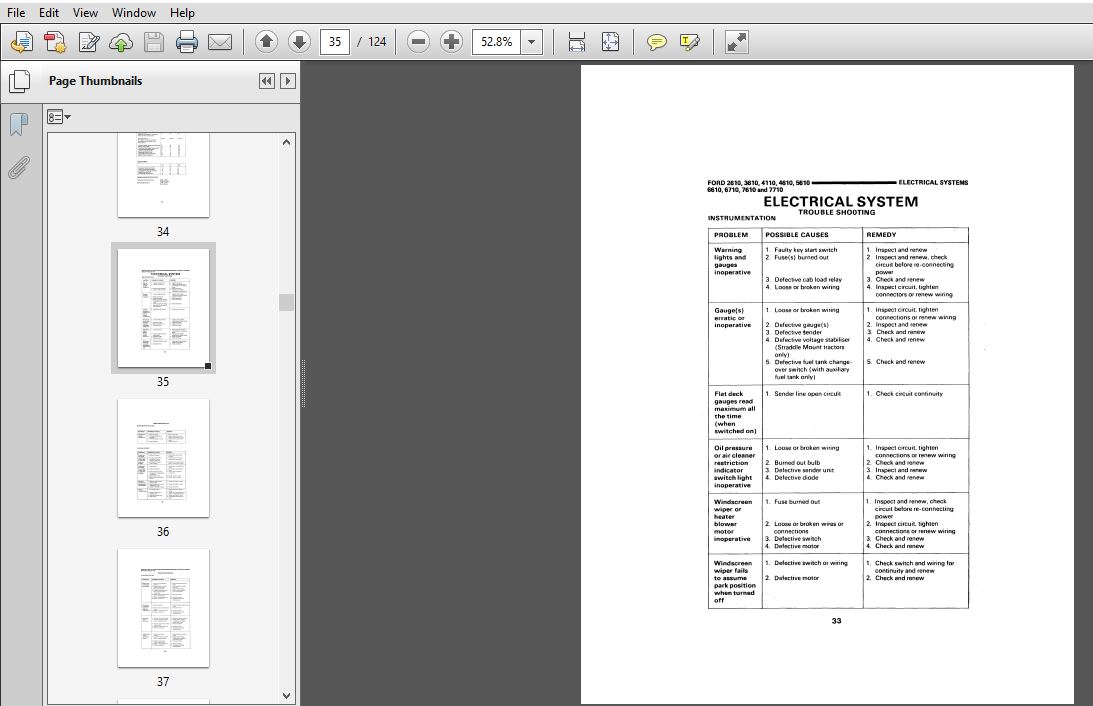
Task: Zoom in with the plus button
Action: tap(451, 42)
